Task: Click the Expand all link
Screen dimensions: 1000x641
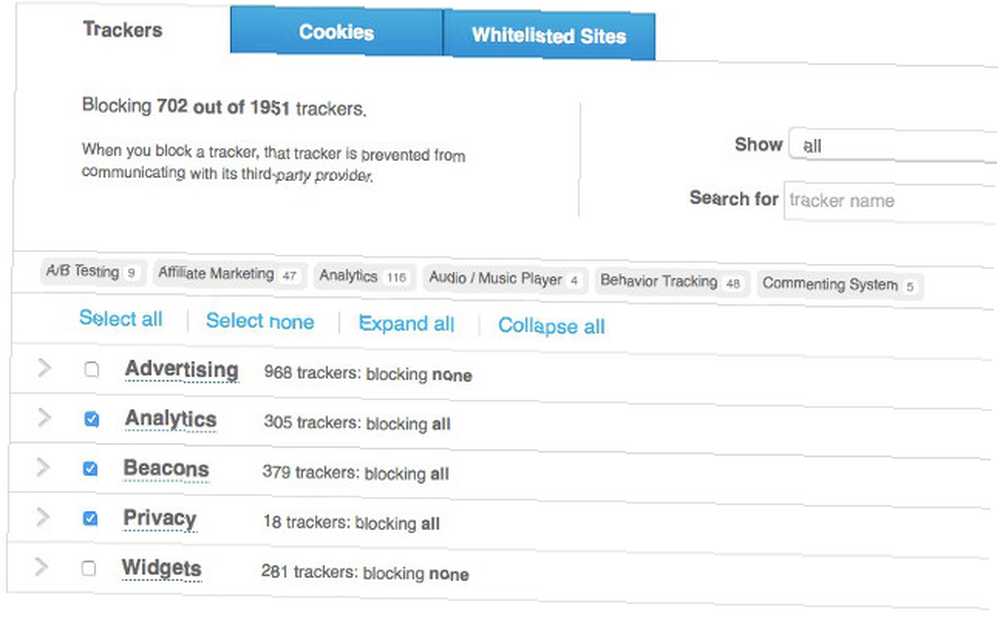Action: click(x=406, y=323)
